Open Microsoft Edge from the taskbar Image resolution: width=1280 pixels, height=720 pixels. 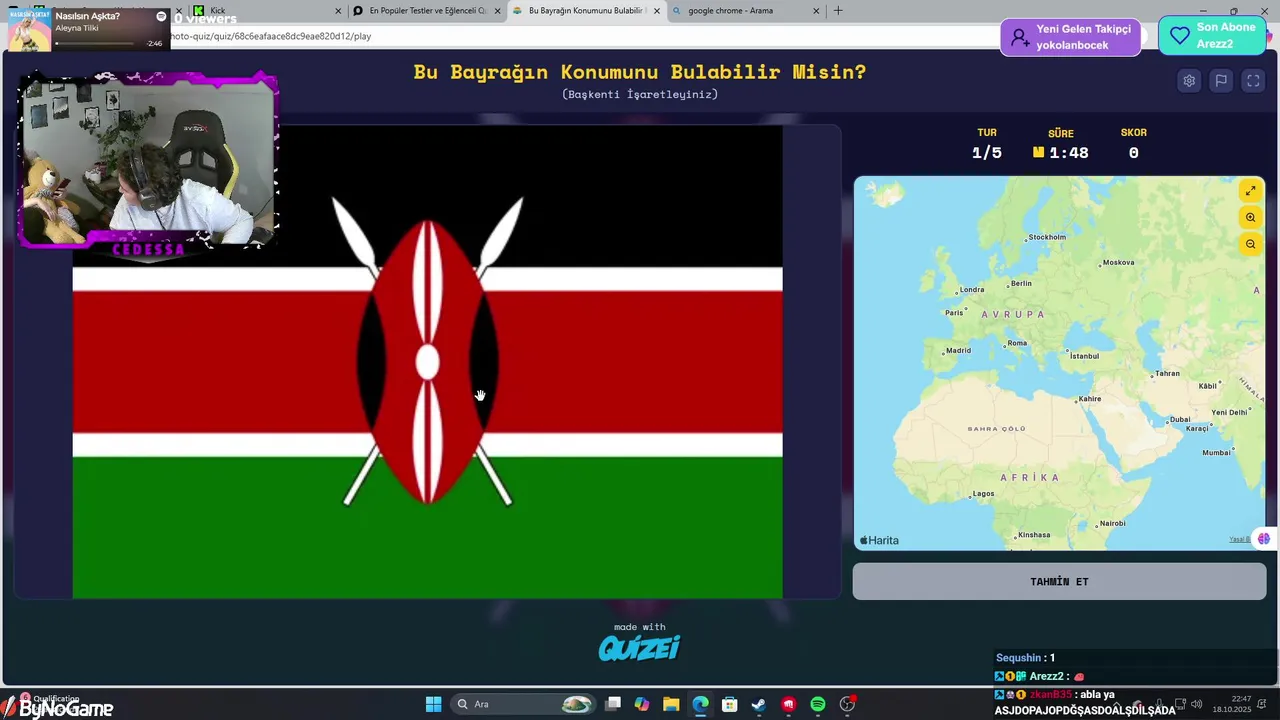tap(700, 704)
